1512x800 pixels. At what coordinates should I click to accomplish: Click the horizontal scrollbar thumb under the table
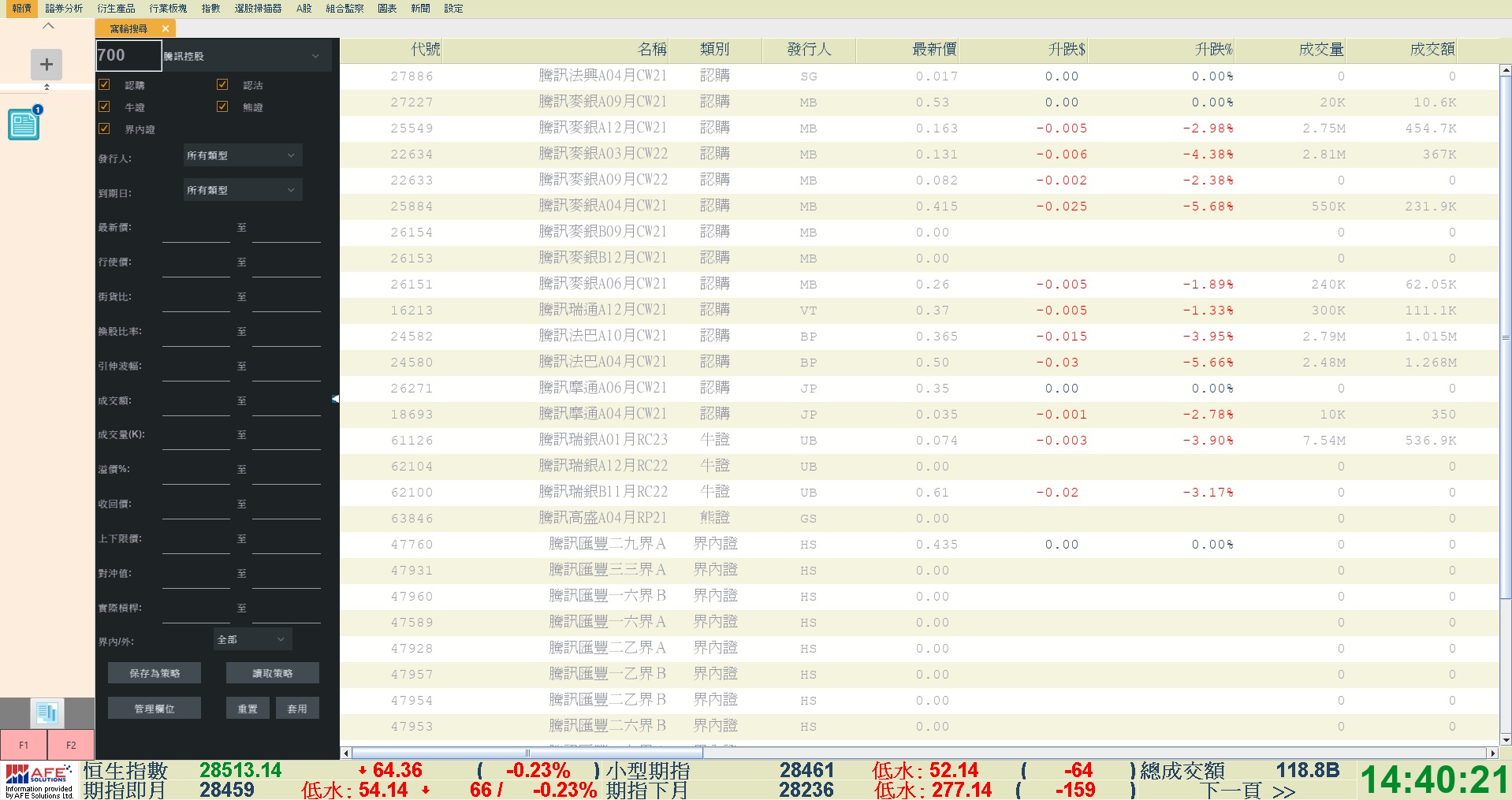[527, 753]
